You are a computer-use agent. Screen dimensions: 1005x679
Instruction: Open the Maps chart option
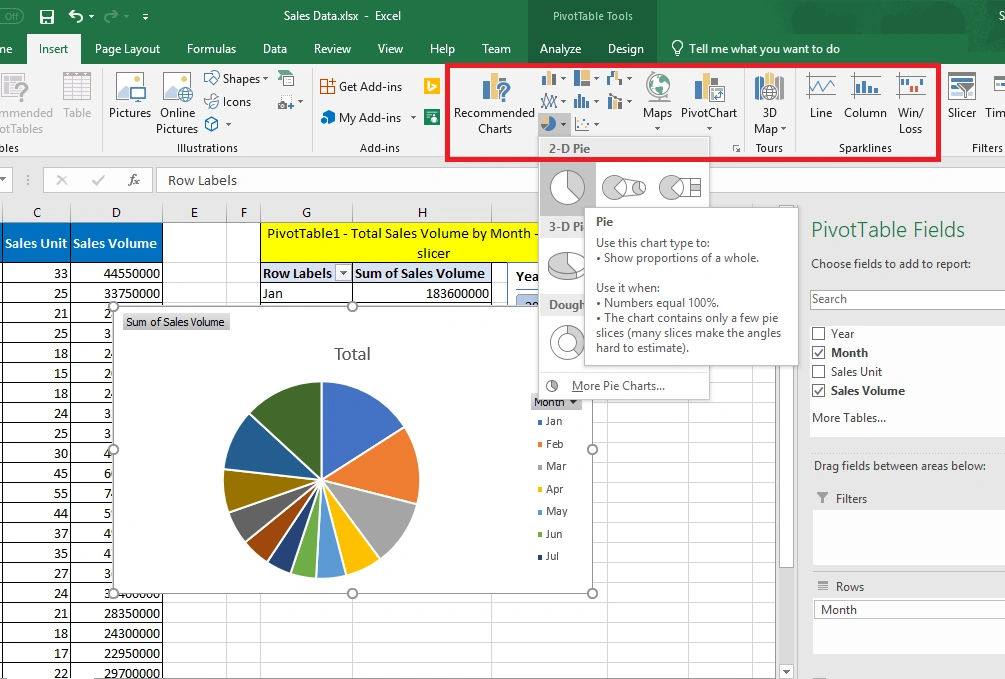(x=658, y=102)
